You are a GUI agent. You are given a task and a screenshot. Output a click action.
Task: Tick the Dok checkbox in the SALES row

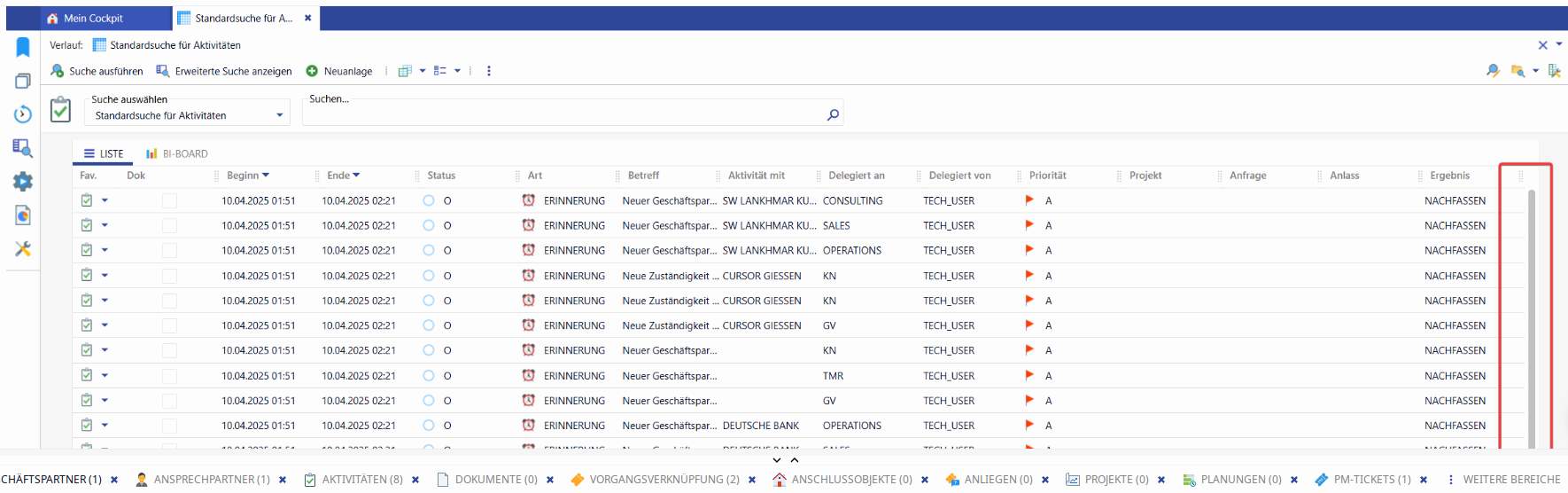click(169, 226)
